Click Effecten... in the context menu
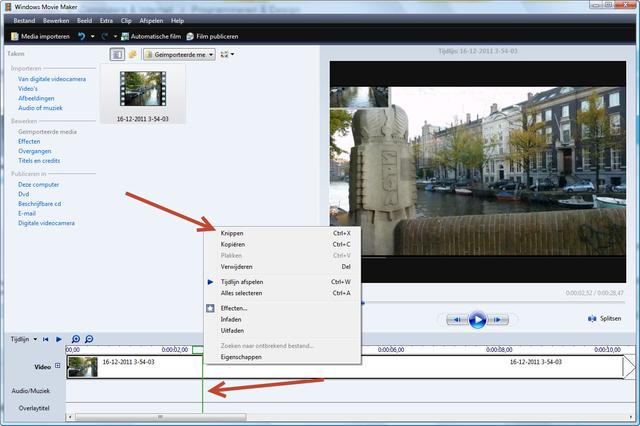Image resolution: width=640 pixels, height=426 pixels. pyautogui.click(x=234, y=308)
